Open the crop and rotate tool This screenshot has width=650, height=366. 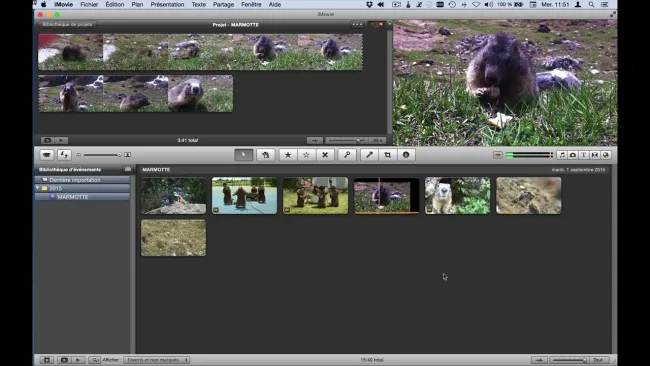pyautogui.click(x=388, y=155)
